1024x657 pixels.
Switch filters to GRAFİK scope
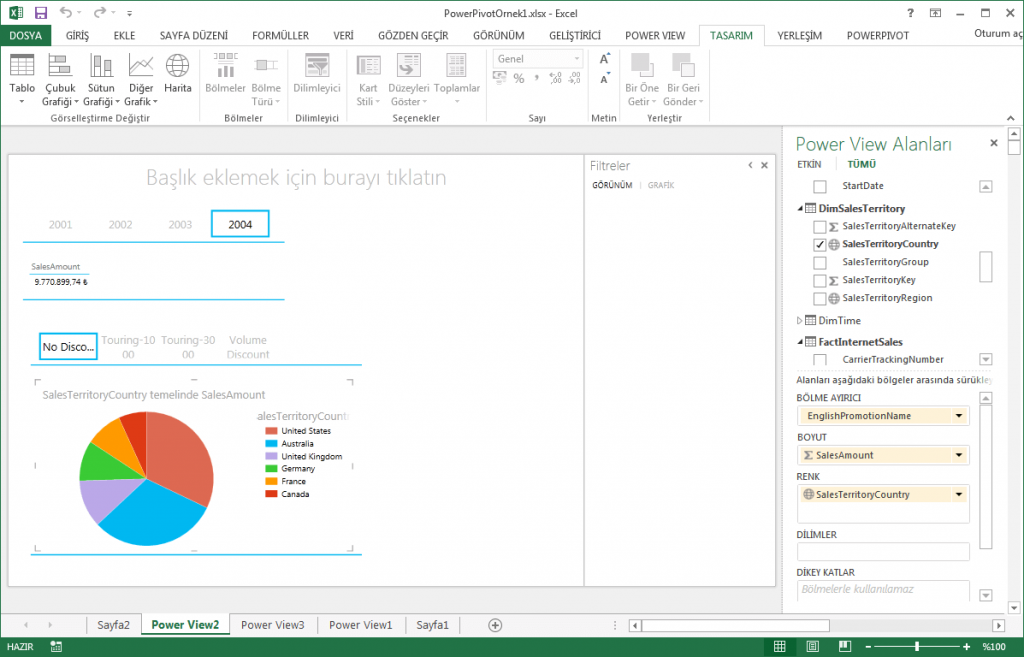point(661,185)
